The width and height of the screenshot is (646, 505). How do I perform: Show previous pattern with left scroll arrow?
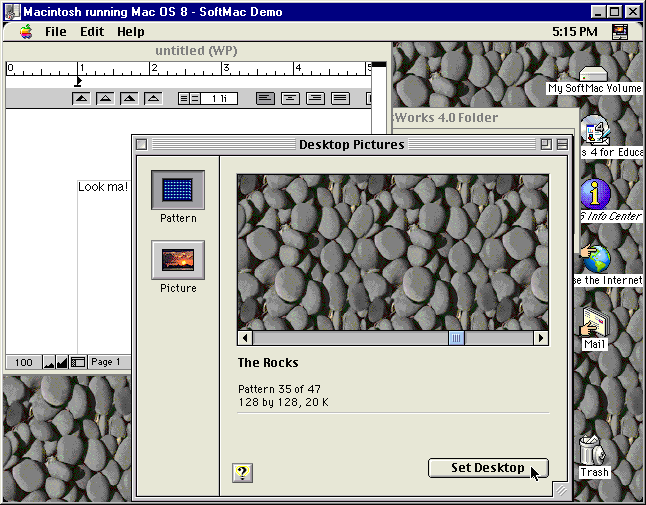pos(245,338)
